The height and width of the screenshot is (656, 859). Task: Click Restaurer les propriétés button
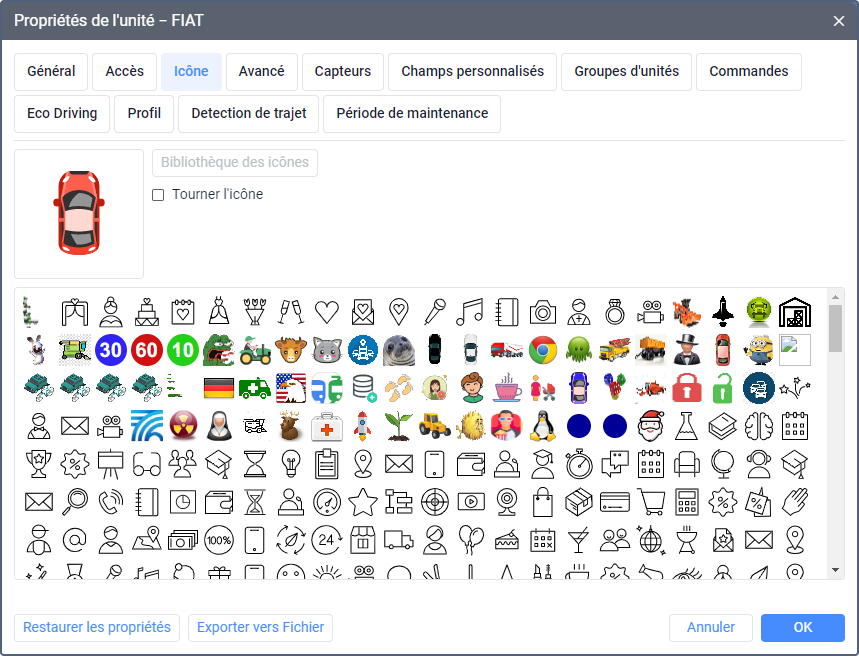pos(97,628)
